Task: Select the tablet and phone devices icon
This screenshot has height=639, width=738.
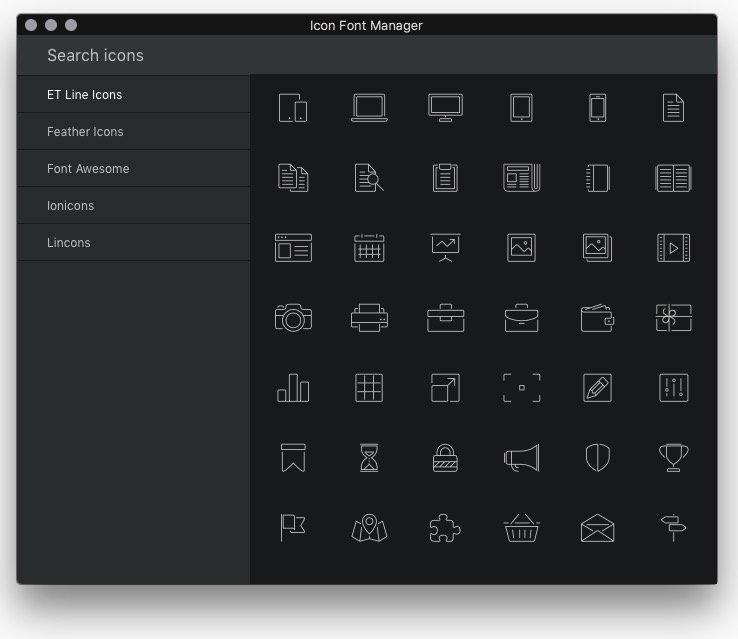Action: click(x=293, y=108)
